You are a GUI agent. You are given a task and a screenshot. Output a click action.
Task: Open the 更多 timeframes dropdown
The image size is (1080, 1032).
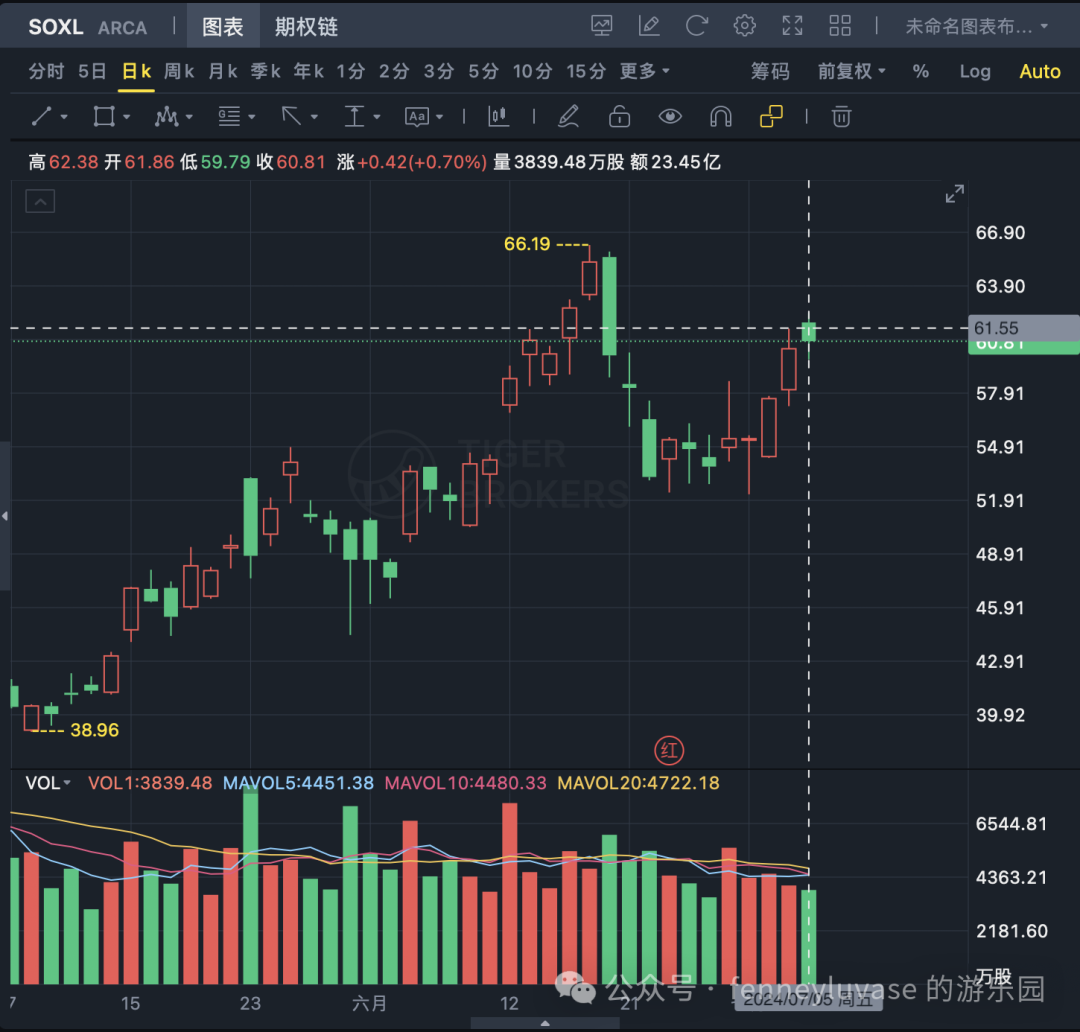click(x=644, y=71)
